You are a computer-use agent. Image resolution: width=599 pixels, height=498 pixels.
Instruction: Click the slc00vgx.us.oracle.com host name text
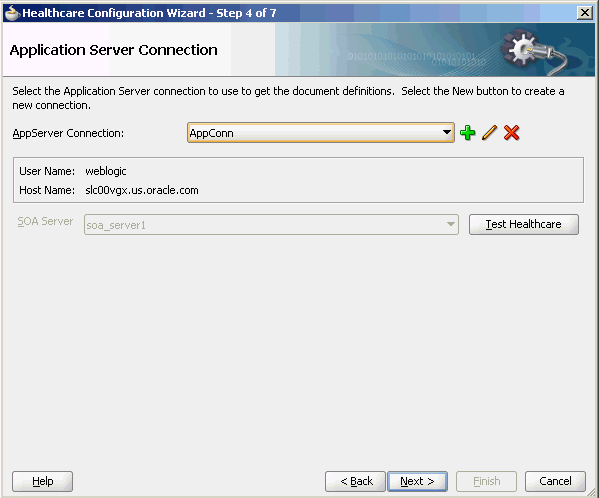[142, 190]
